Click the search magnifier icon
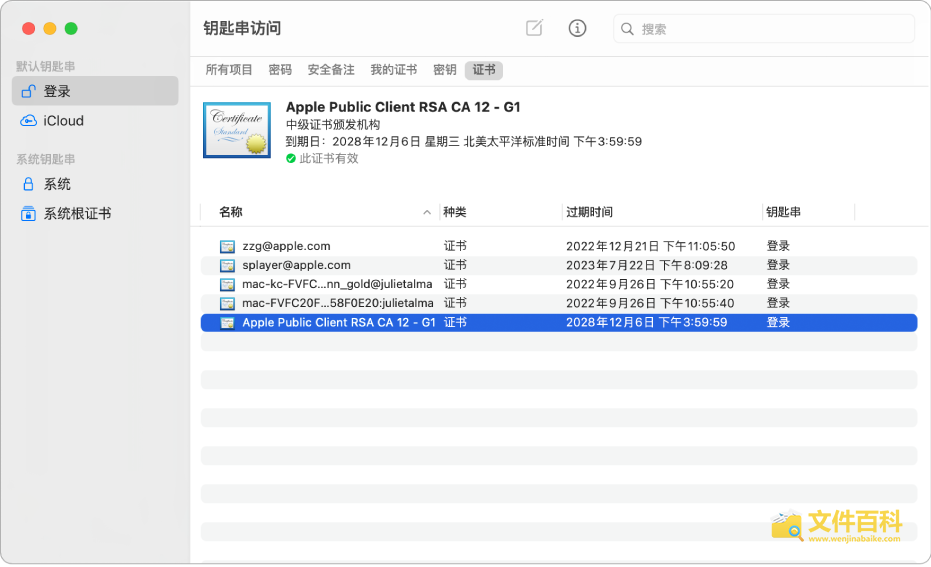 click(627, 28)
